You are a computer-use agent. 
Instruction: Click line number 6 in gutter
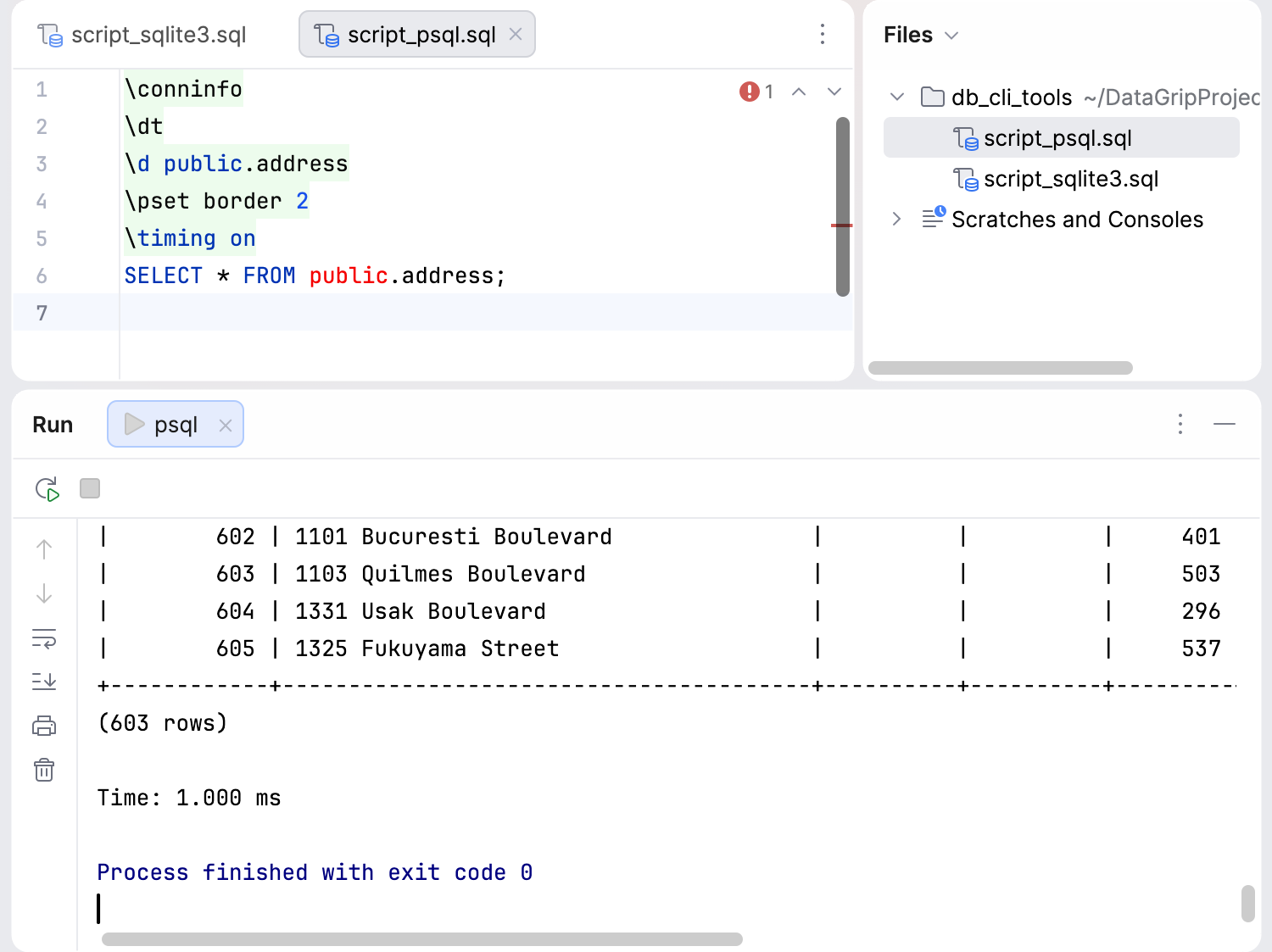pyautogui.click(x=42, y=276)
